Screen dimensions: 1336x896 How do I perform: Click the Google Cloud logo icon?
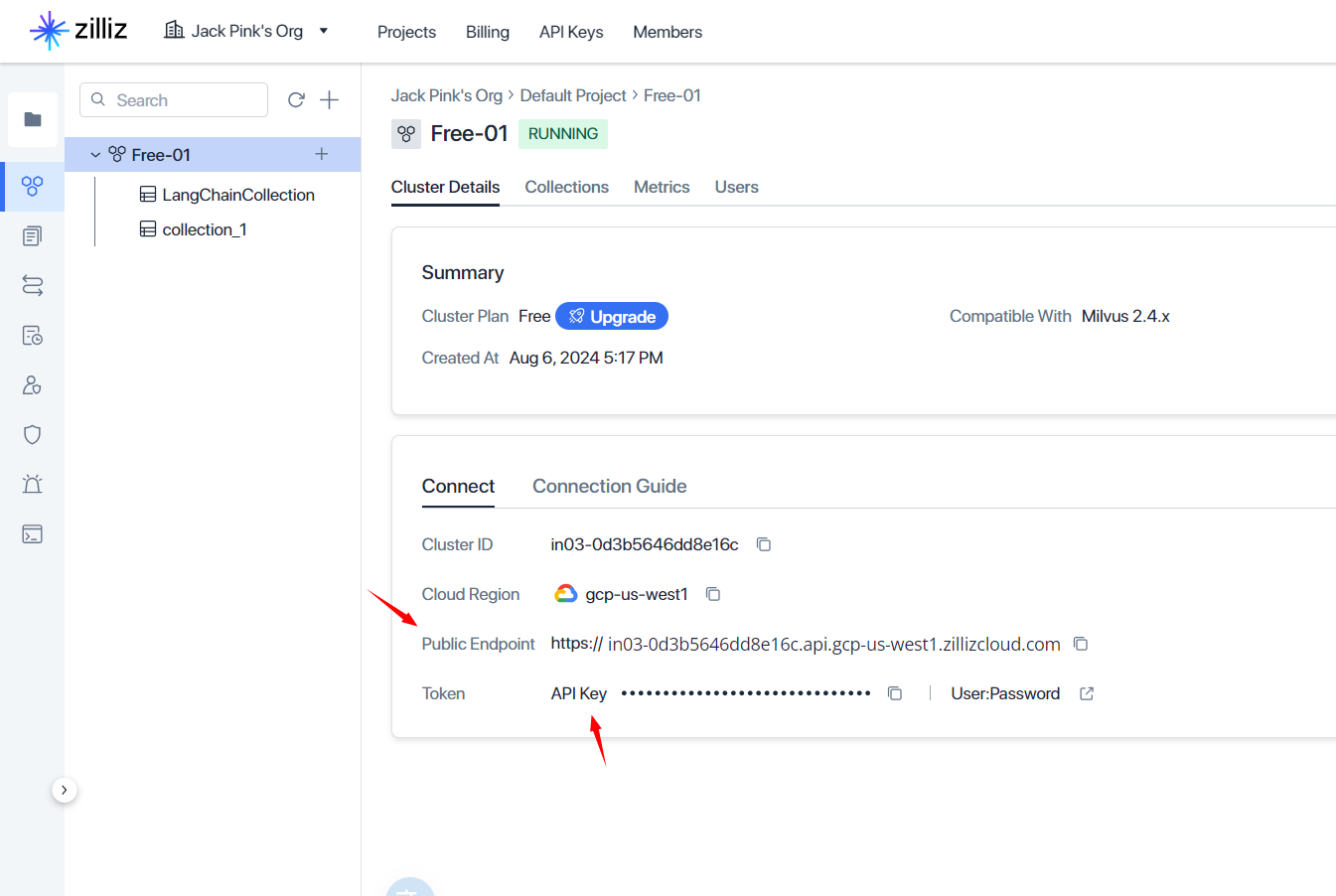tap(566, 594)
